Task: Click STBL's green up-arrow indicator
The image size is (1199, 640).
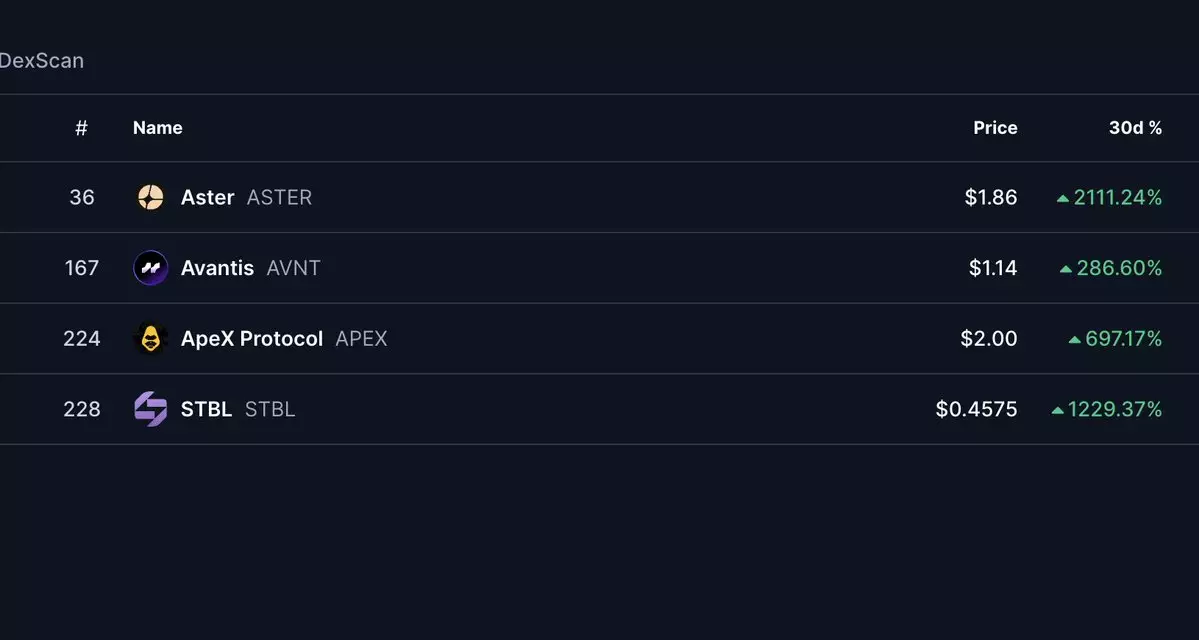Action: [1058, 410]
